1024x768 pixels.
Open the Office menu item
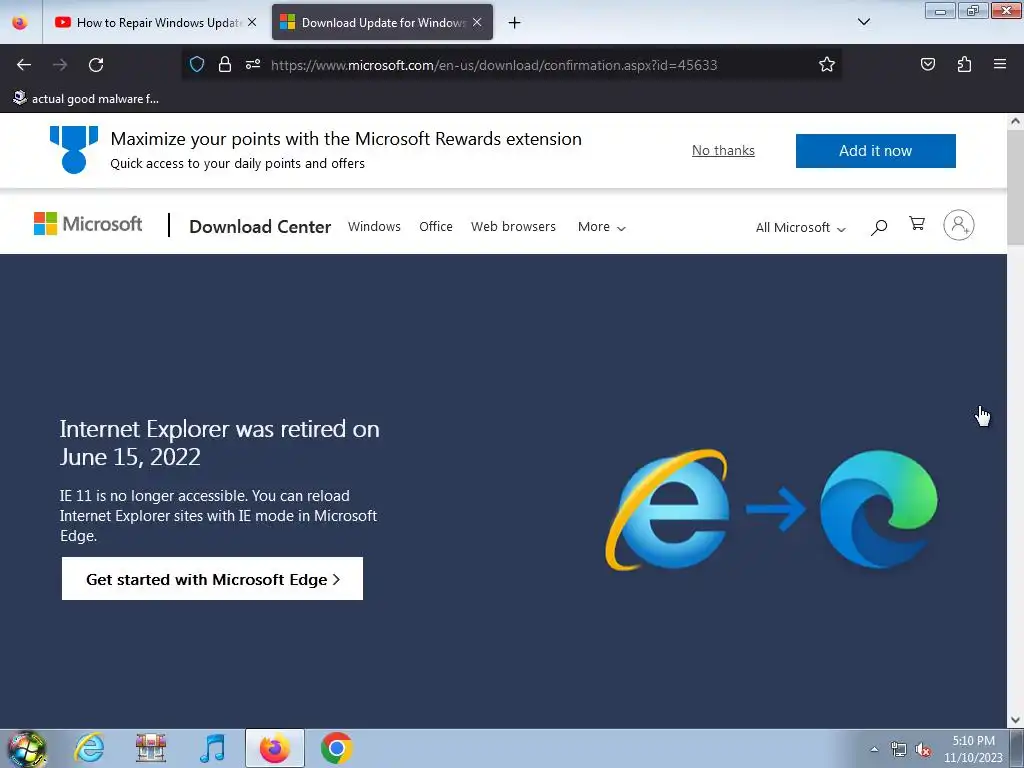(436, 227)
